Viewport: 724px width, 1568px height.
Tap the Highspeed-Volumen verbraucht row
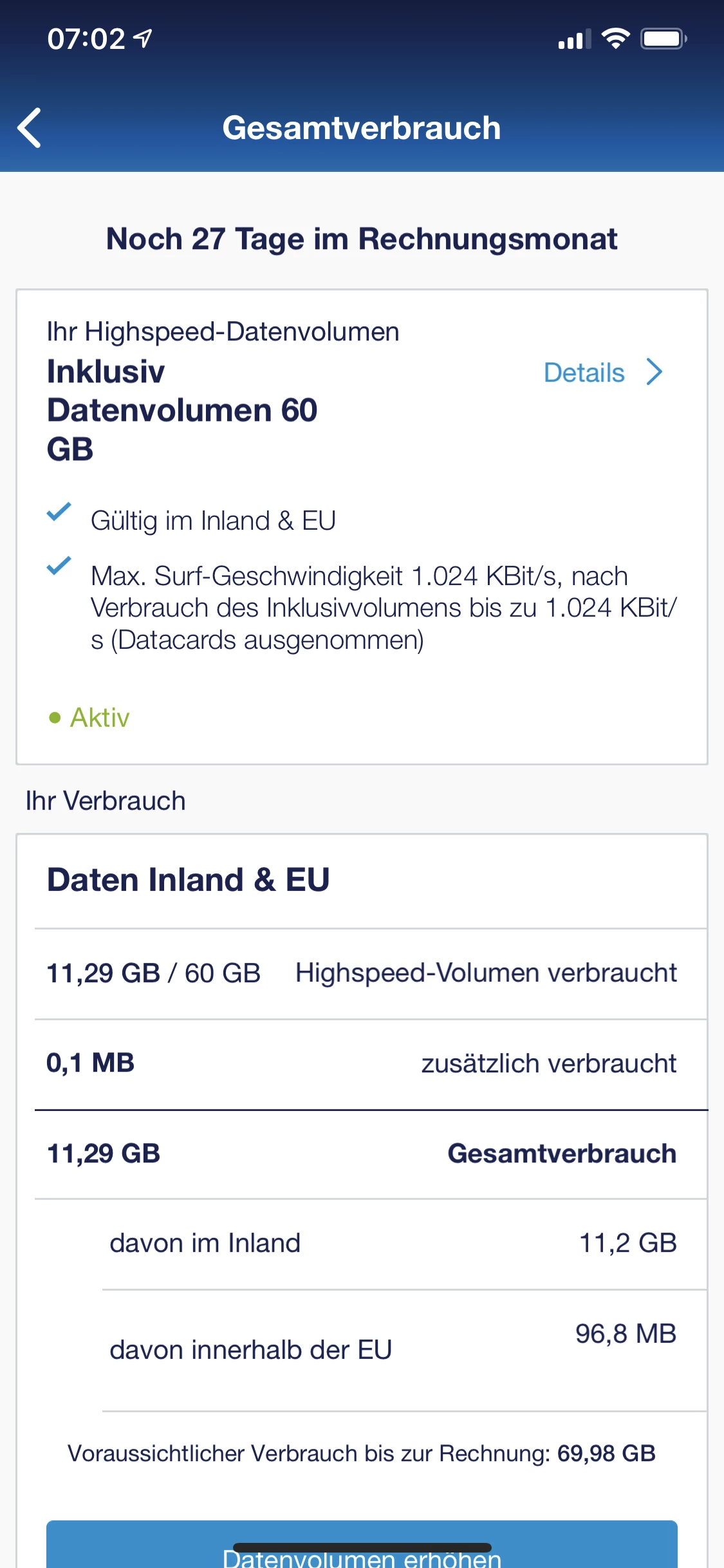click(x=362, y=973)
